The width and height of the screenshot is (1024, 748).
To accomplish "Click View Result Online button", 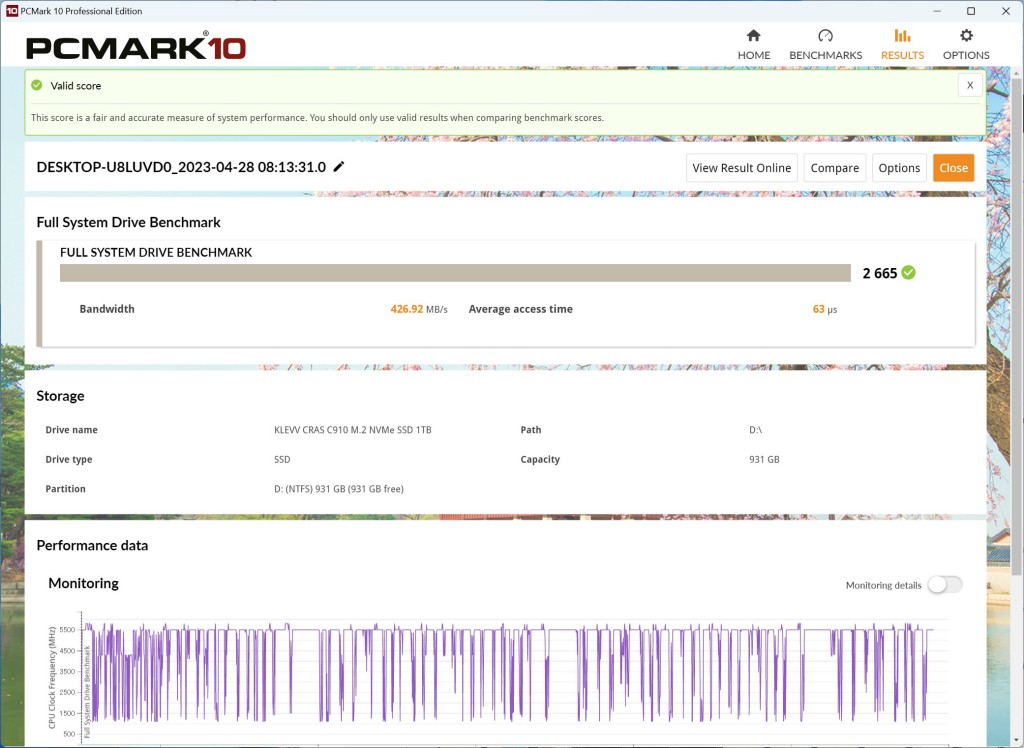I will pyautogui.click(x=741, y=168).
